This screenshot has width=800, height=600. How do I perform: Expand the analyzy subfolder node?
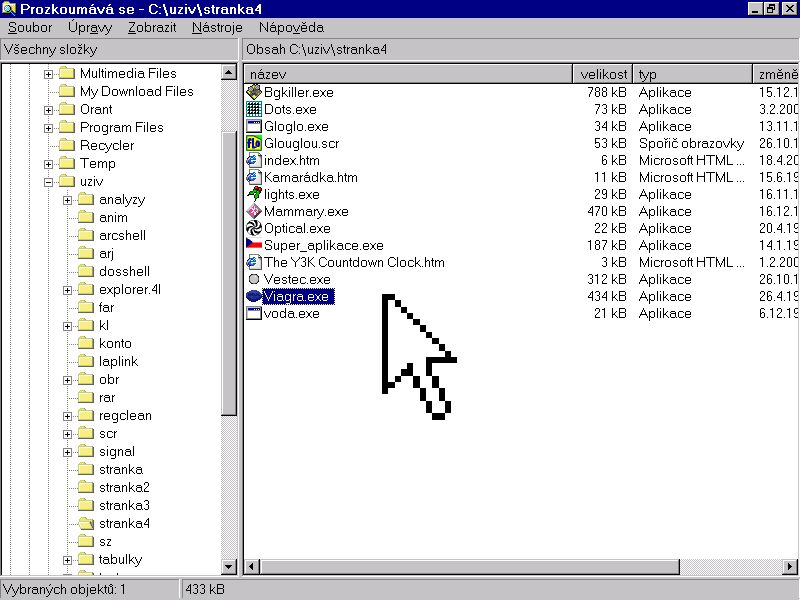point(68,199)
